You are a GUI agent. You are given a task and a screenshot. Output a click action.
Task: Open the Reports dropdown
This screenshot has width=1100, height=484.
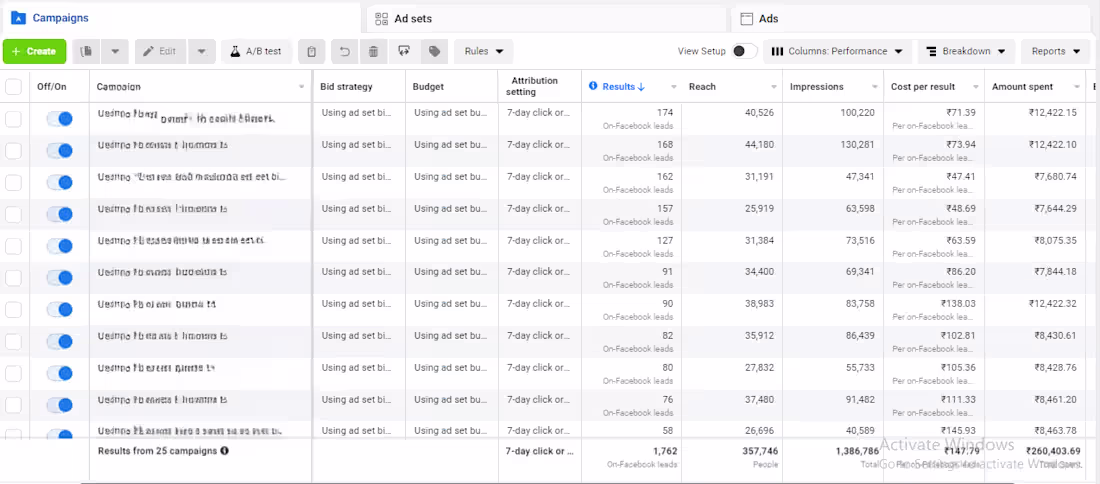1055,51
